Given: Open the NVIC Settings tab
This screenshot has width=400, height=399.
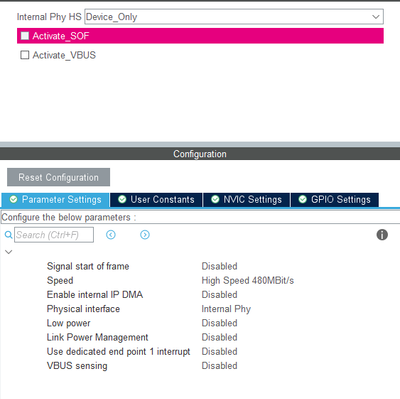Looking at the screenshot, I should (246, 200).
